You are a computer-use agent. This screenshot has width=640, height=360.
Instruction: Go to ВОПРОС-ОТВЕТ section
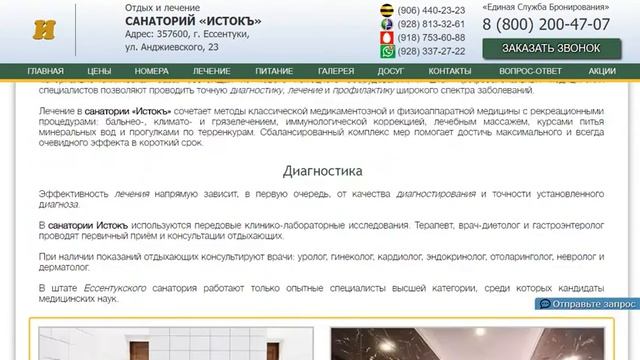point(530,71)
